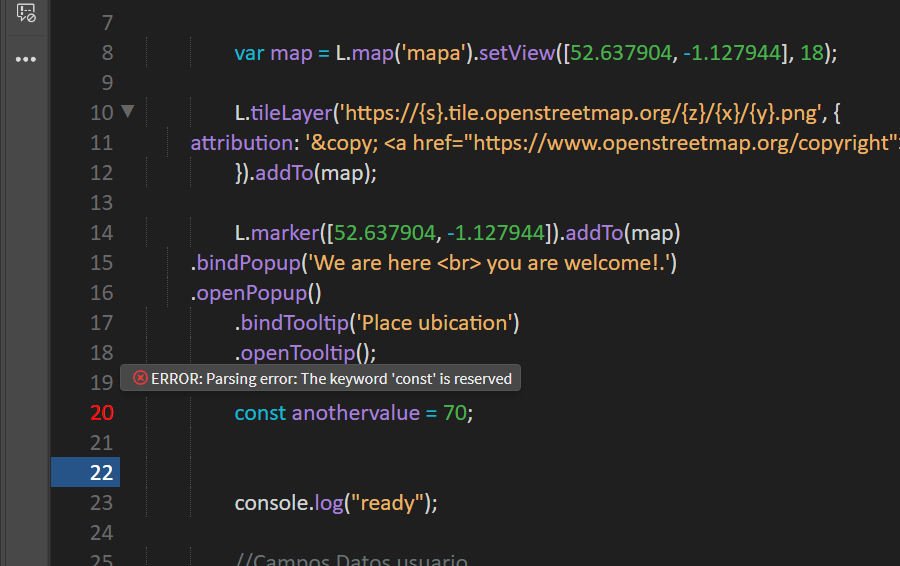
Task: Click the comment/inspection icon in the sidebar
Action: pos(26,12)
